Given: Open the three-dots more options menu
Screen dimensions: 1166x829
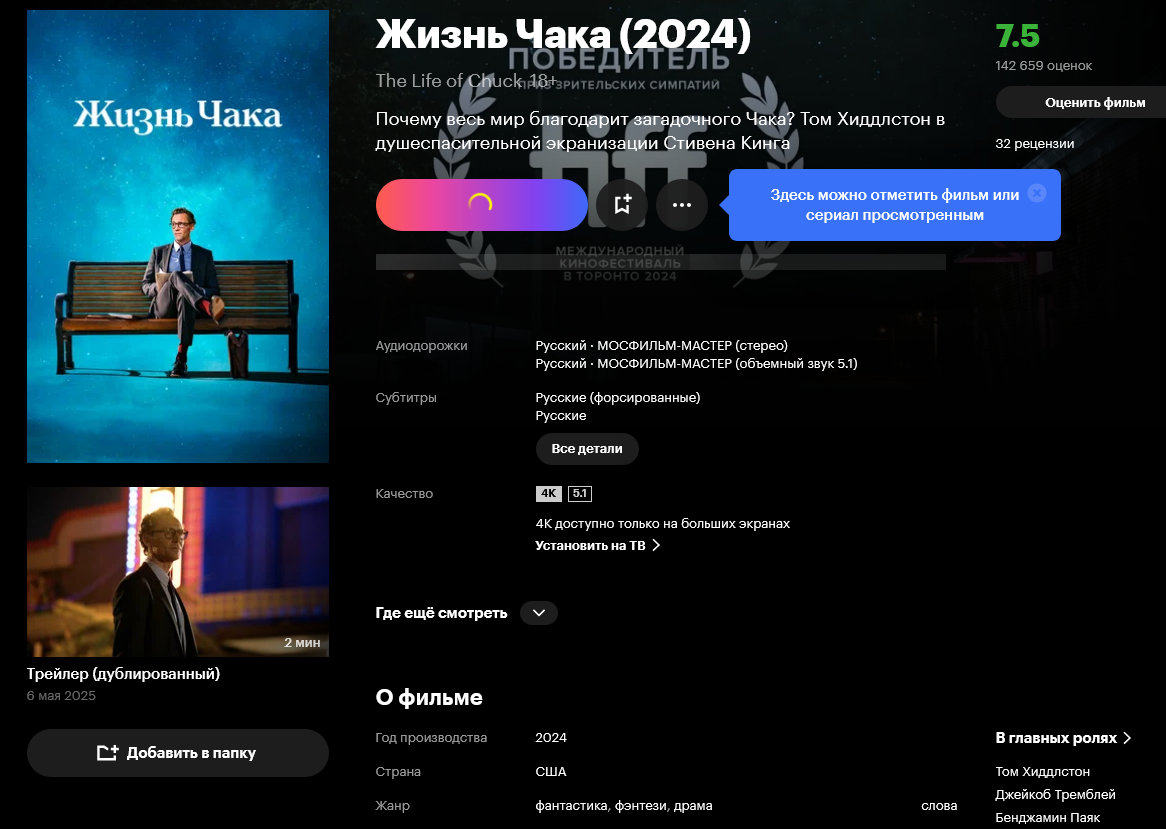Looking at the screenshot, I should [x=682, y=204].
